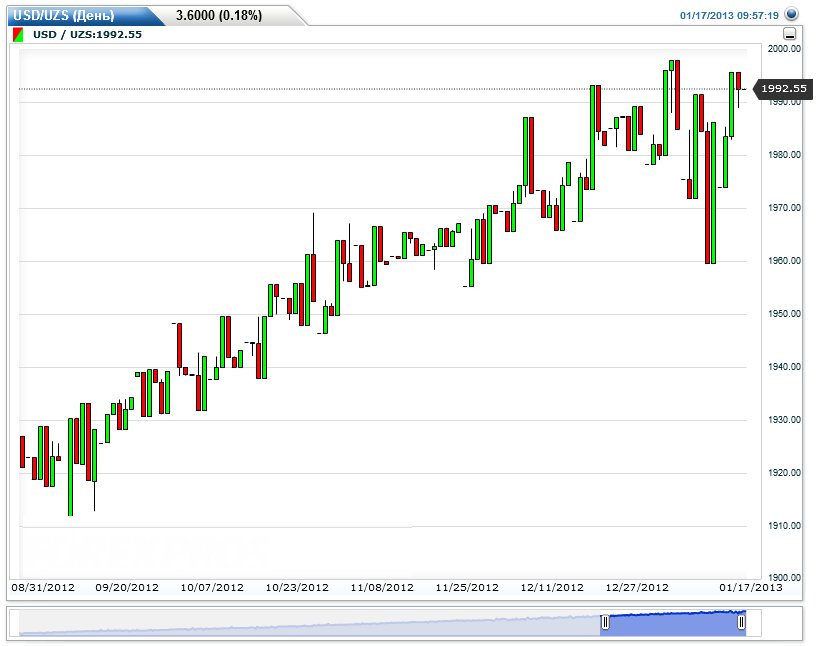Click the globe icon beside the timestamp
The height and width of the screenshot is (646, 819).
pos(791,14)
